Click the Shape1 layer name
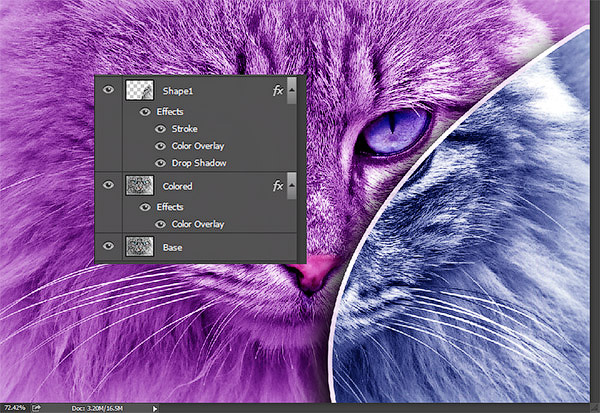The image size is (600, 413). (x=178, y=91)
